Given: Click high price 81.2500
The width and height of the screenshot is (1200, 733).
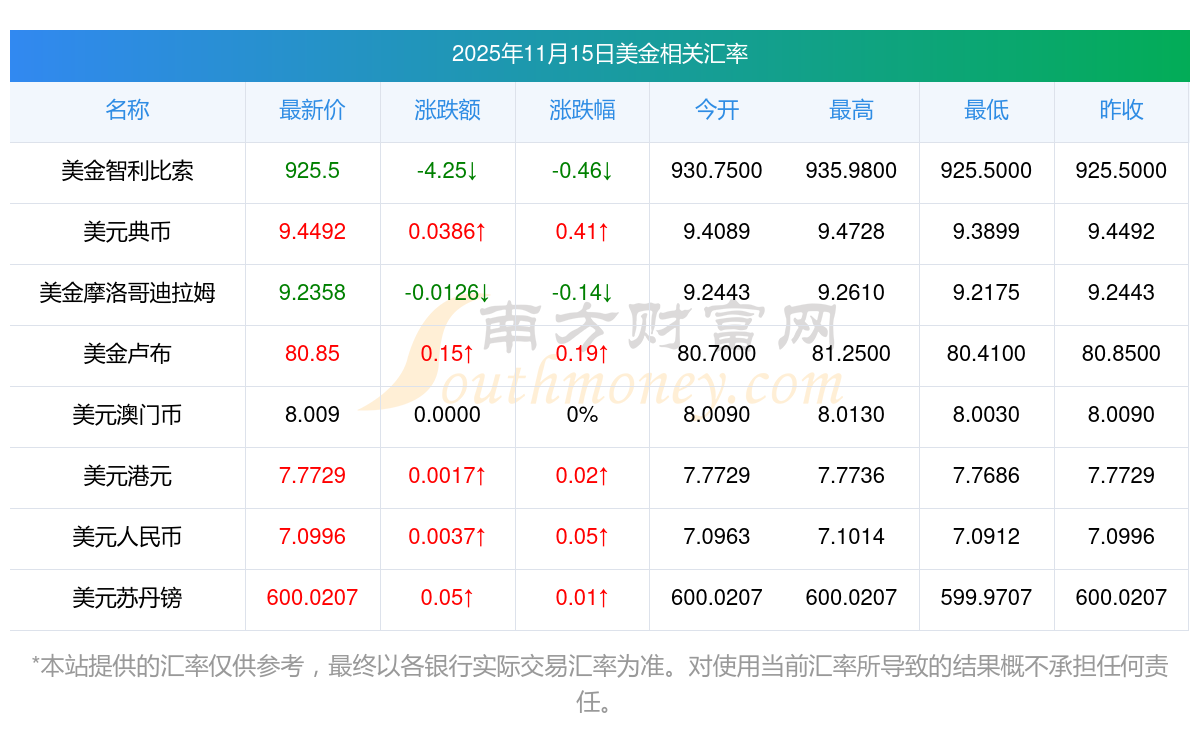Looking at the screenshot, I should point(851,354).
